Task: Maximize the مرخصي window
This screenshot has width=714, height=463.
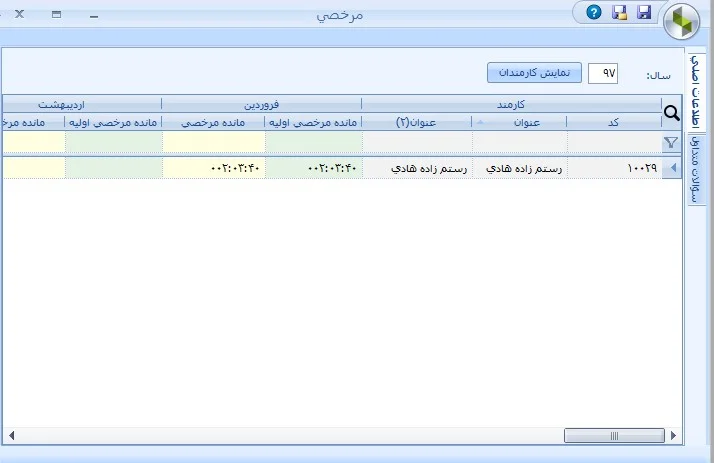Action: [56, 14]
